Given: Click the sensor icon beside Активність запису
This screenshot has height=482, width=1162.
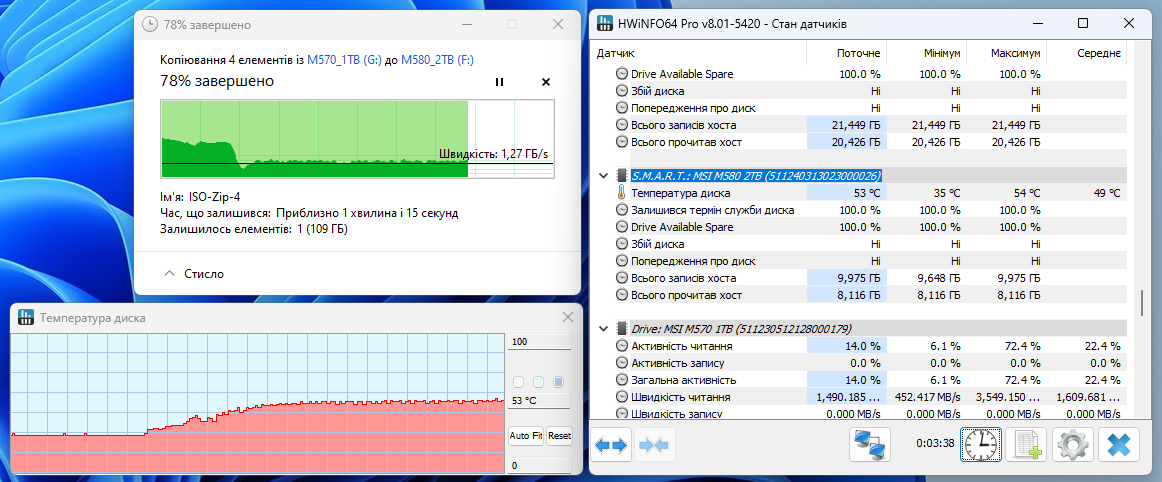Looking at the screenshot, I should tap(621, 363).
